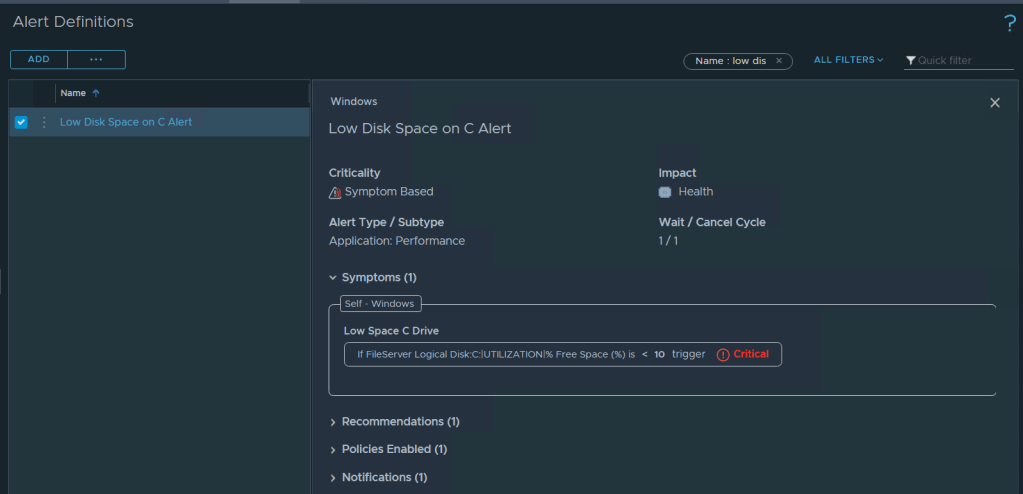The height and width of the screenshot is (494, 1023).
Task: Open the vertical dots row actions menu
Action: tap(43, 122)
